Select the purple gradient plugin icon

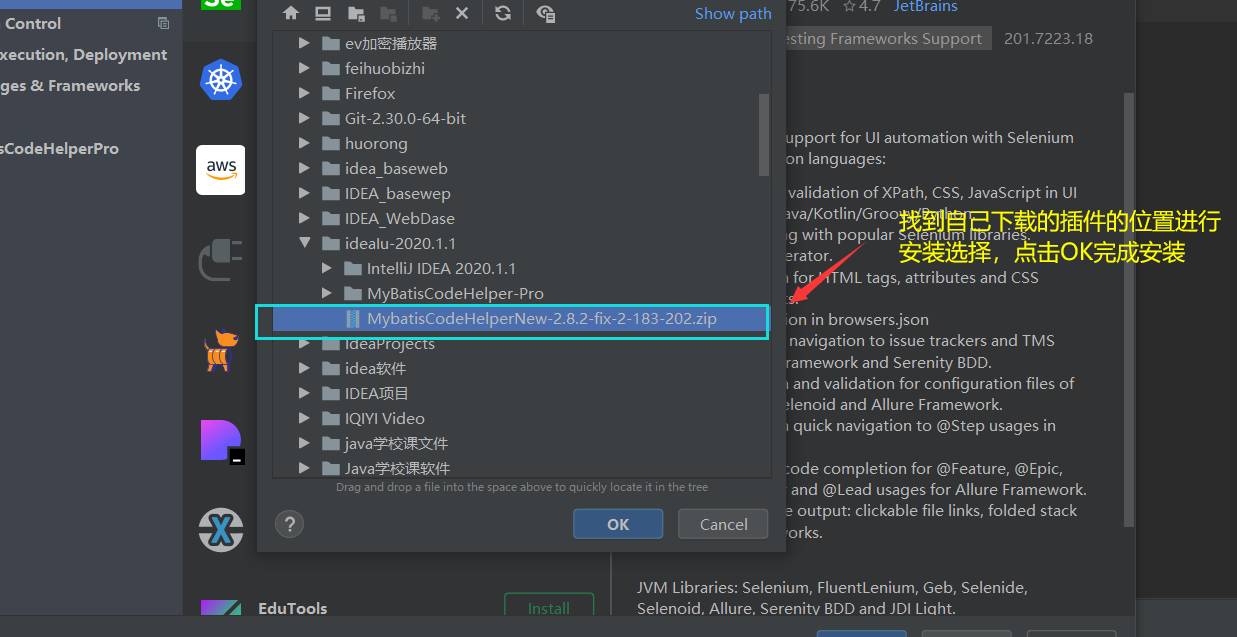(x=221, y=441)
